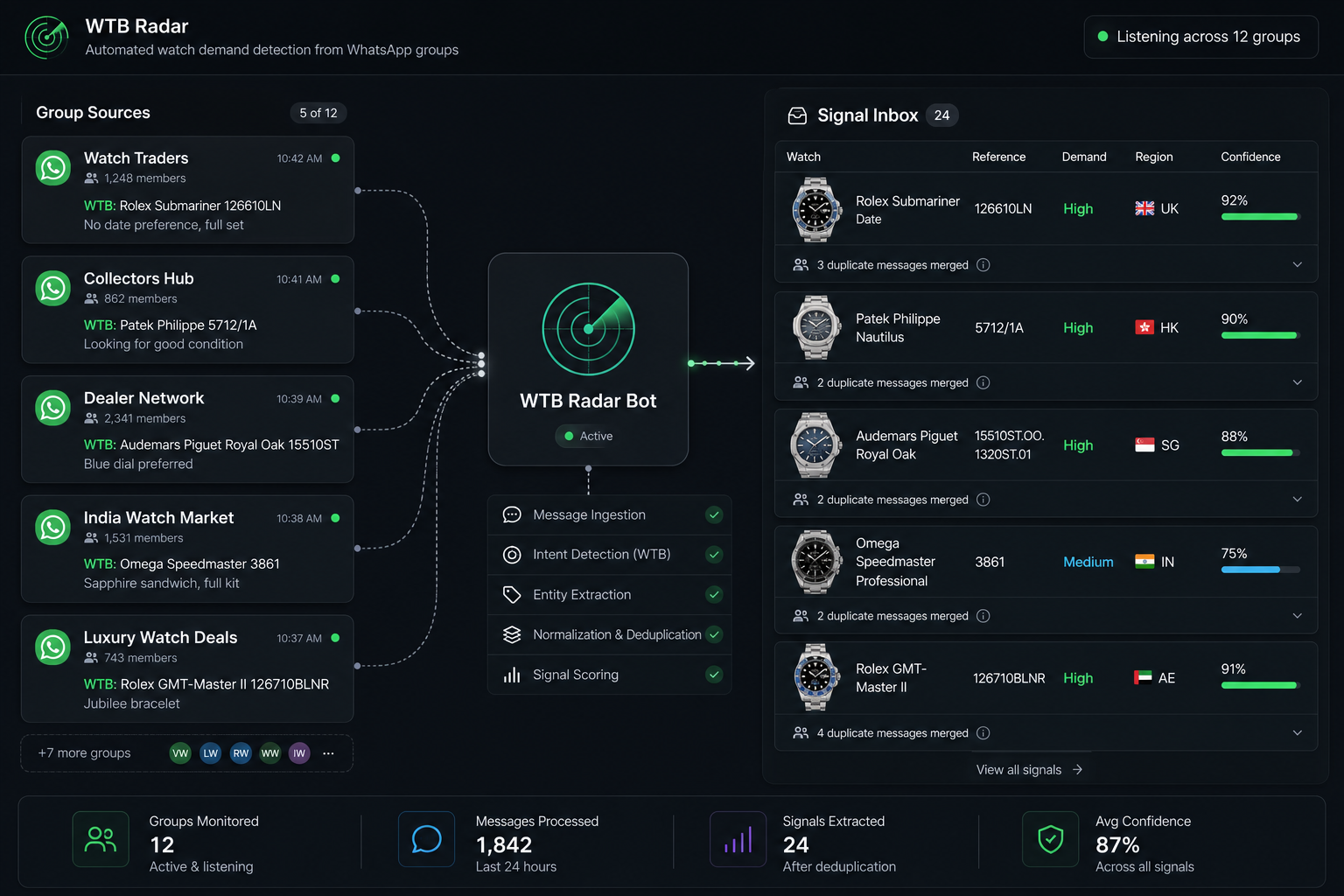This screenshot has height=896, width=1344.
Task: Click info icon under Audemars Piguet Royal Oak
Action: click(983, 500)
